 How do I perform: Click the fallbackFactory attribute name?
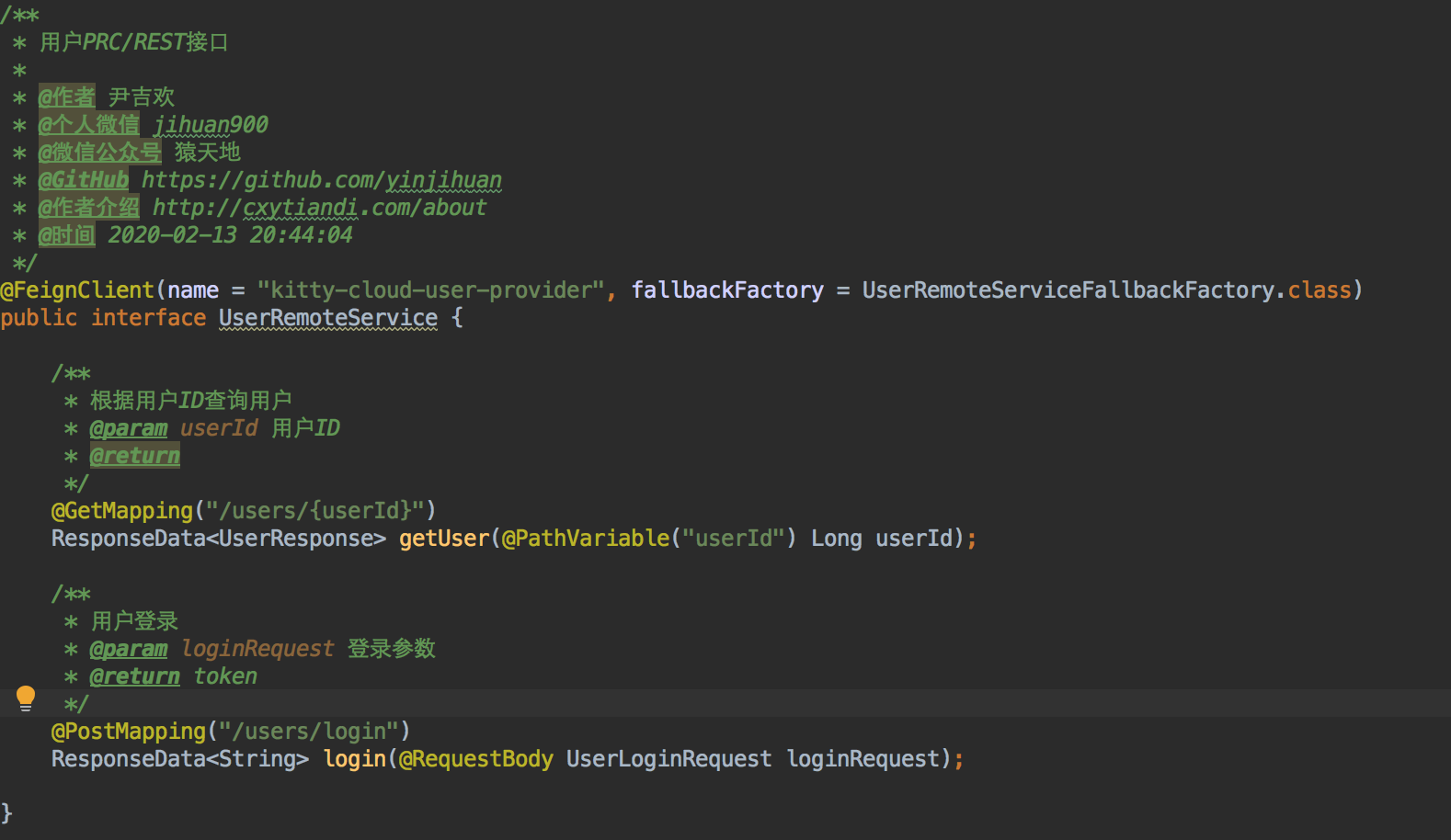(727, 290)
